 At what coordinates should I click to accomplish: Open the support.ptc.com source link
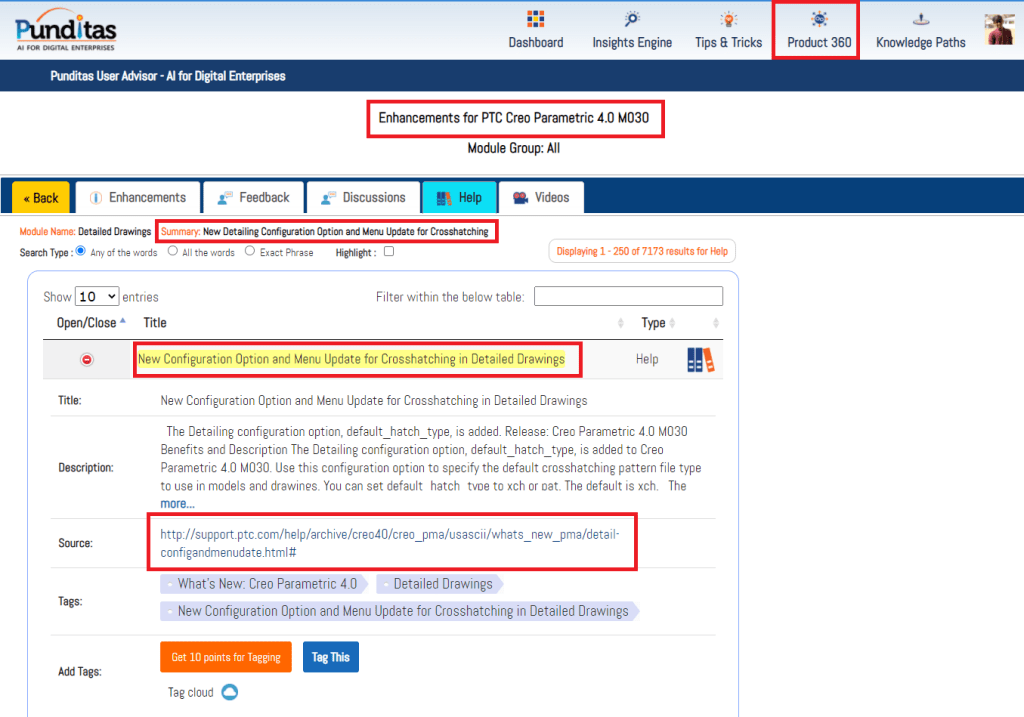tap(390, 543)
